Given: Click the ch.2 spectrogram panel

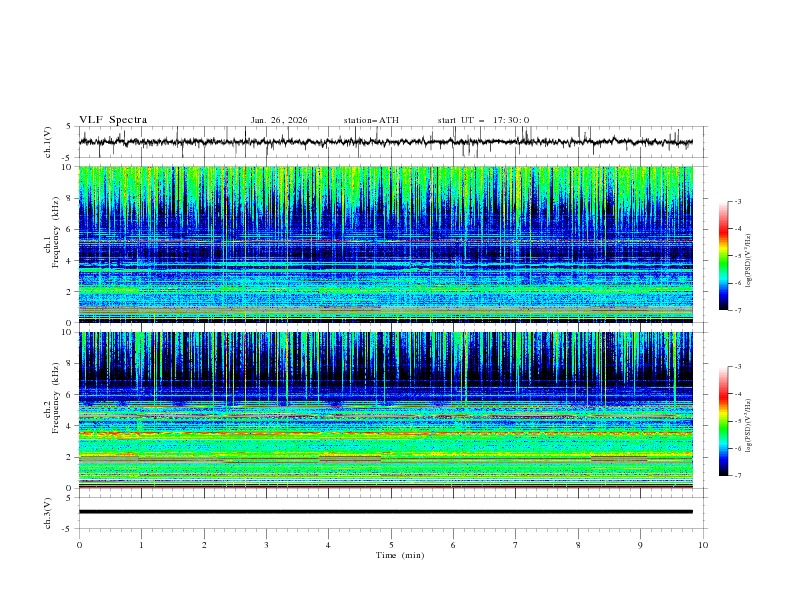Looking at the screenshot, I should click(x=386, y=410).
